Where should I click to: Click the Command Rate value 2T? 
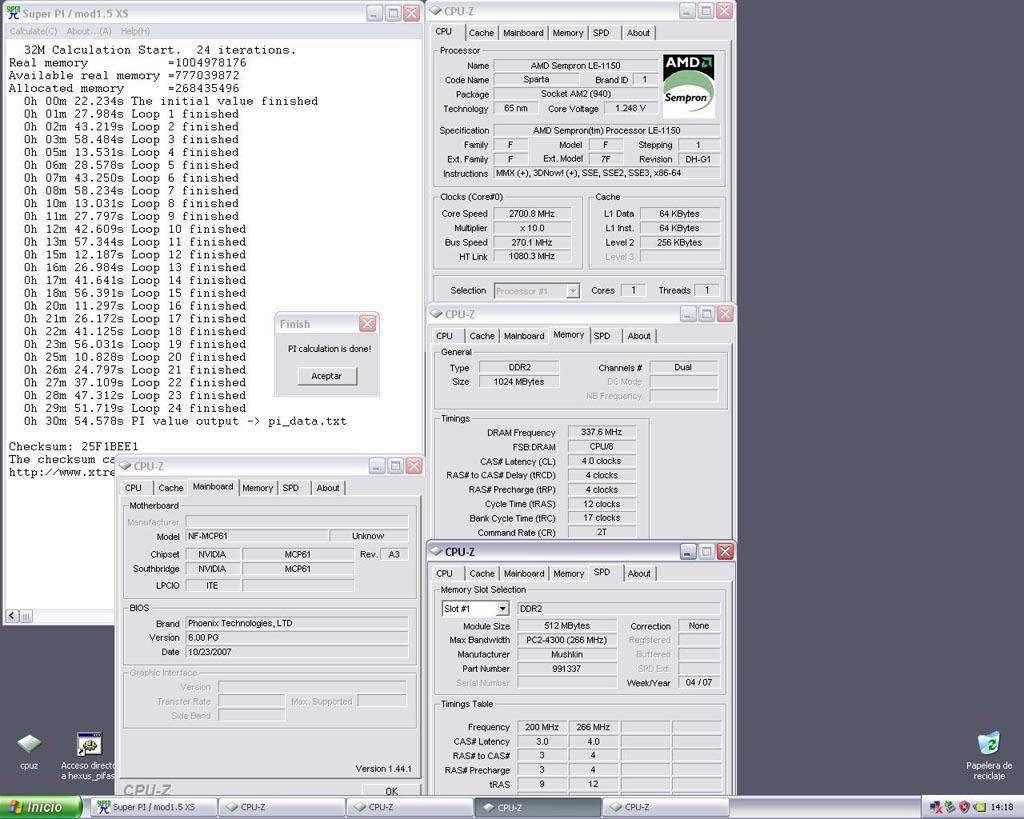[601, 532]
